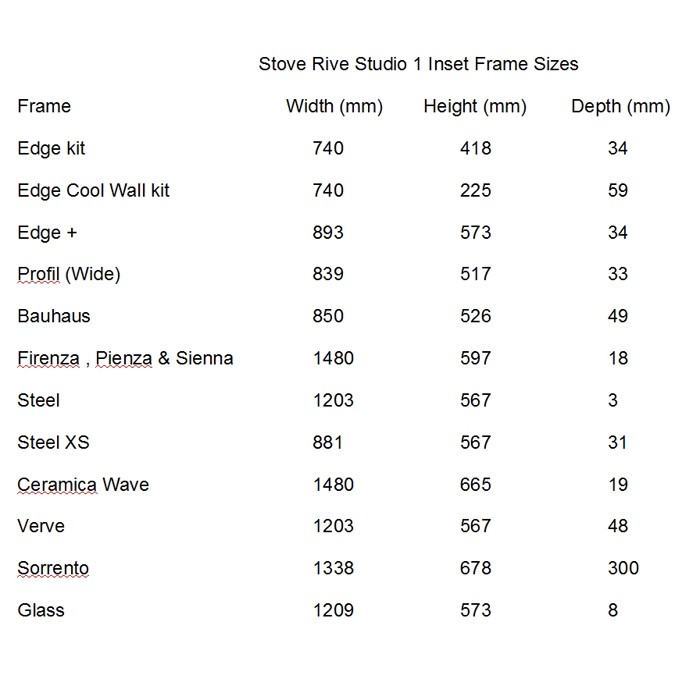The width and height of the screenshot is (700, 700).
Task: Select the Steel XS row label
Action: 53,442
